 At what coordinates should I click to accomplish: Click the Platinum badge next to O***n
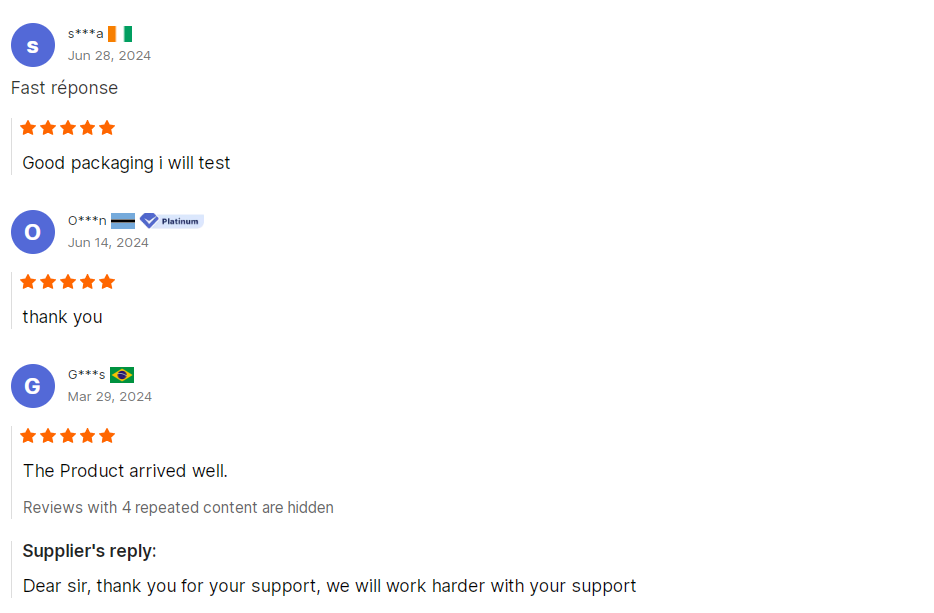(172, 221)
